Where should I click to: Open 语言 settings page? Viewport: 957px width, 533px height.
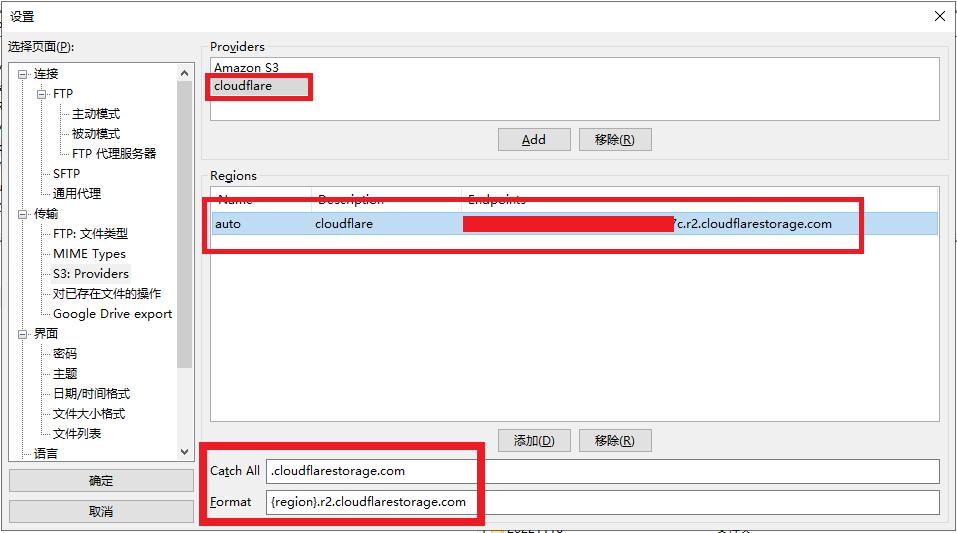click(46, 454)
